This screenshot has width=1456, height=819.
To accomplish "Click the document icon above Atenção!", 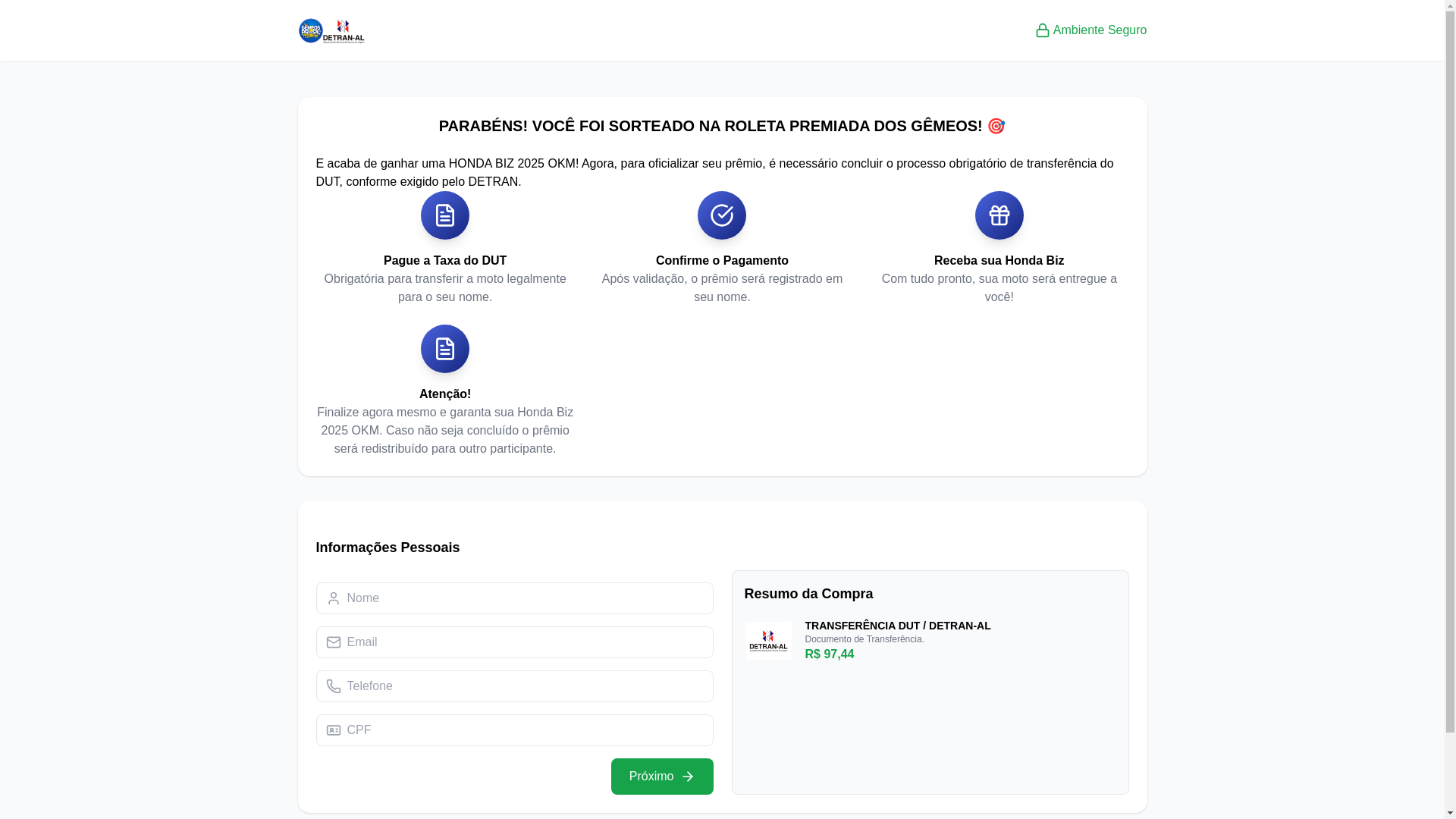I will (x=445, y=349).
